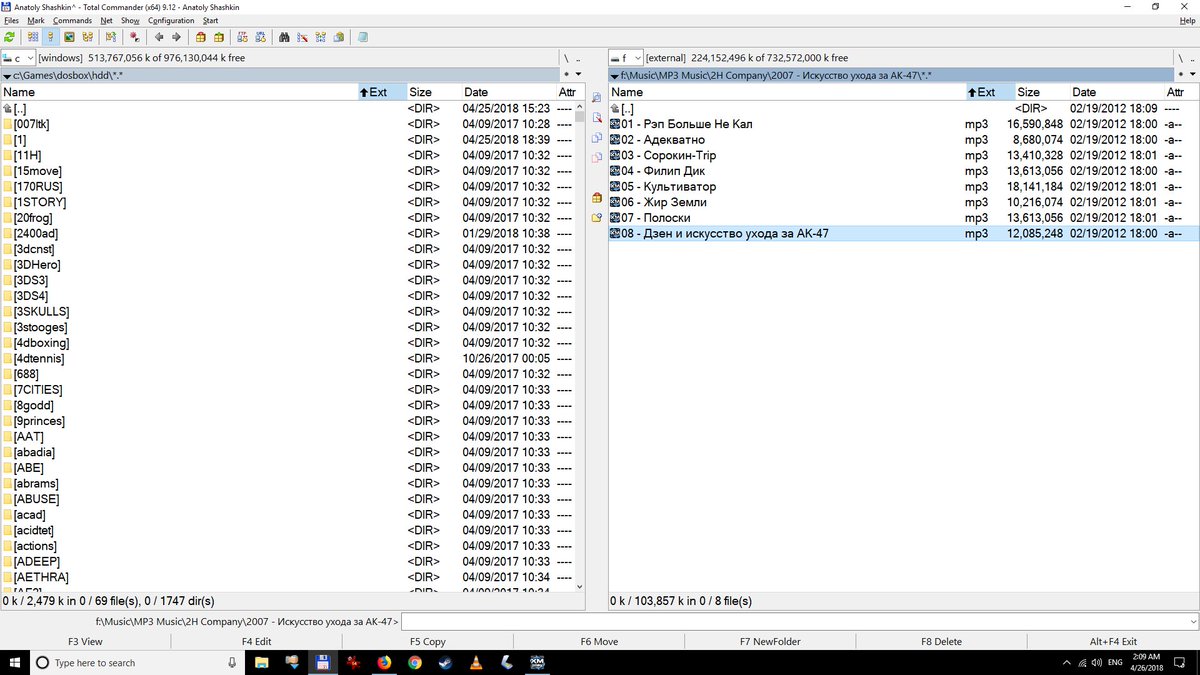The height and width of the screenshot is (675, 1200).
Task: Open the Help menu
Action: click(x=1187, y=20)
